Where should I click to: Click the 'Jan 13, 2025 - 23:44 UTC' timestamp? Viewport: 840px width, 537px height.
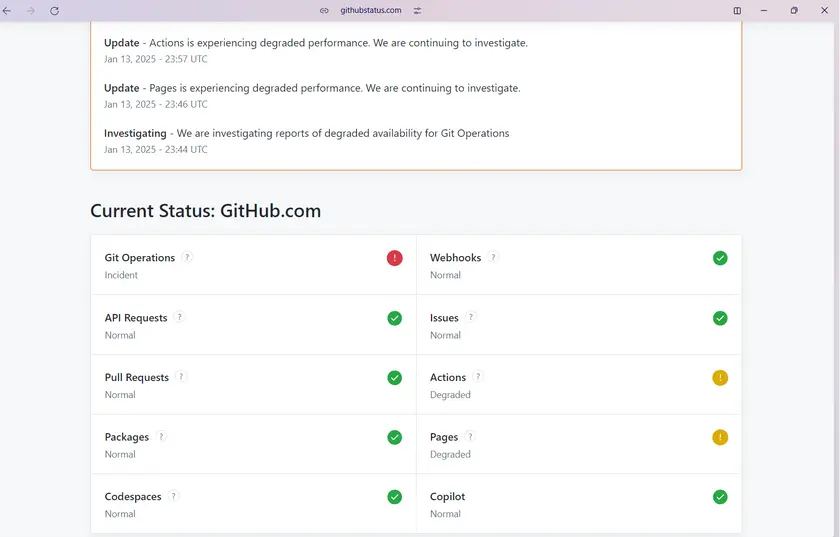(156, 150)
